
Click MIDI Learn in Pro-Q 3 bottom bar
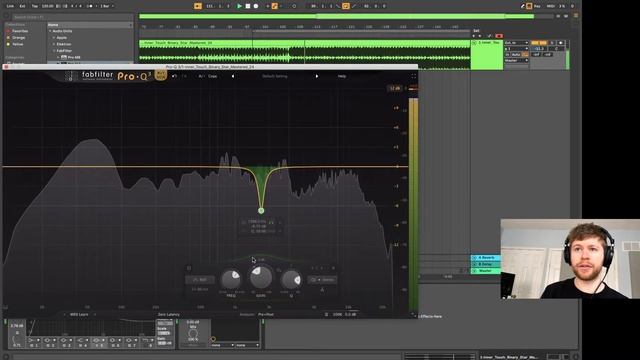click(79, 314)
